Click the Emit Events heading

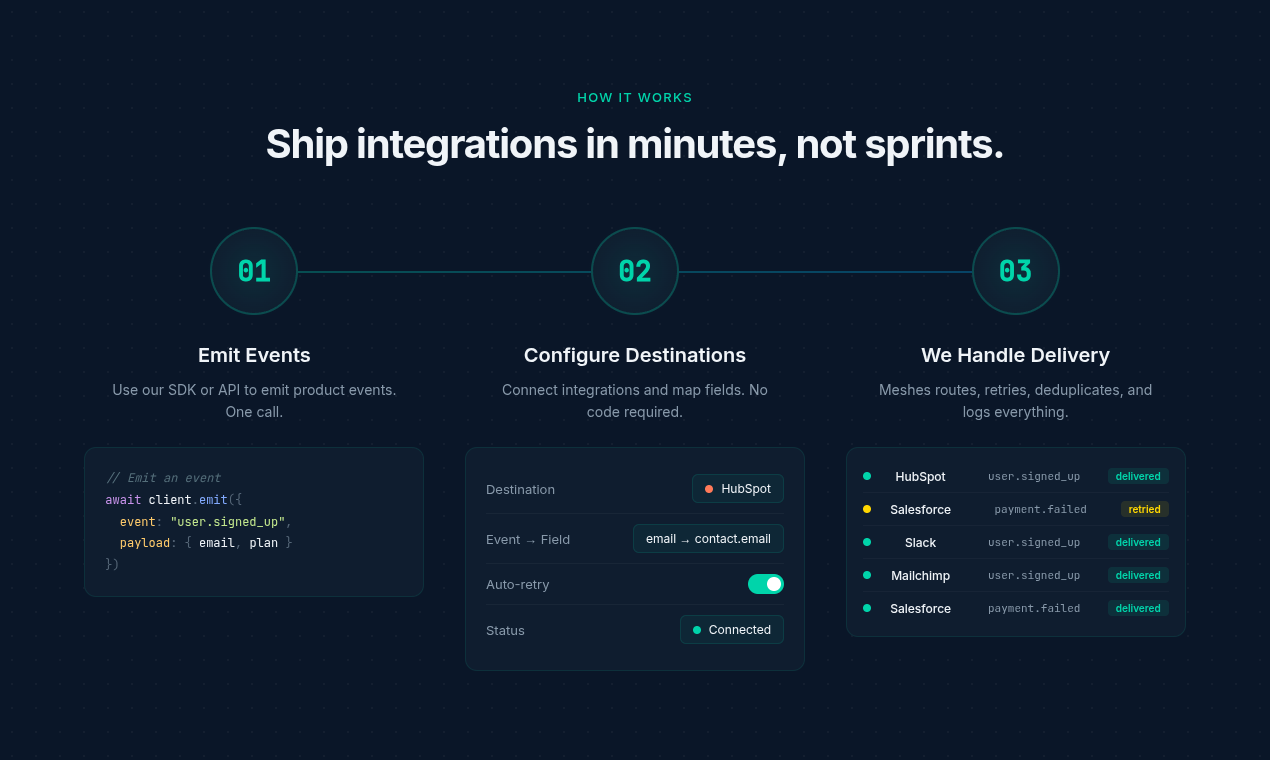[254, 355]
